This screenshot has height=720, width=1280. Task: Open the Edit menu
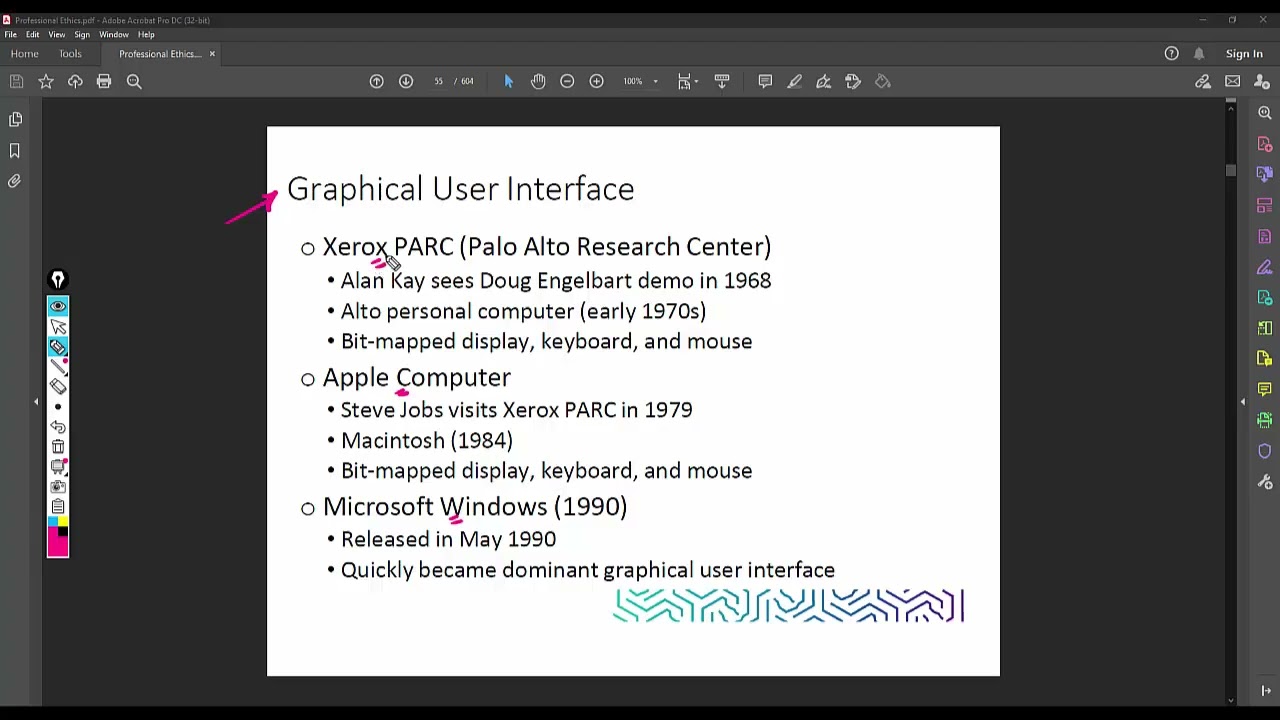(33, 34)
